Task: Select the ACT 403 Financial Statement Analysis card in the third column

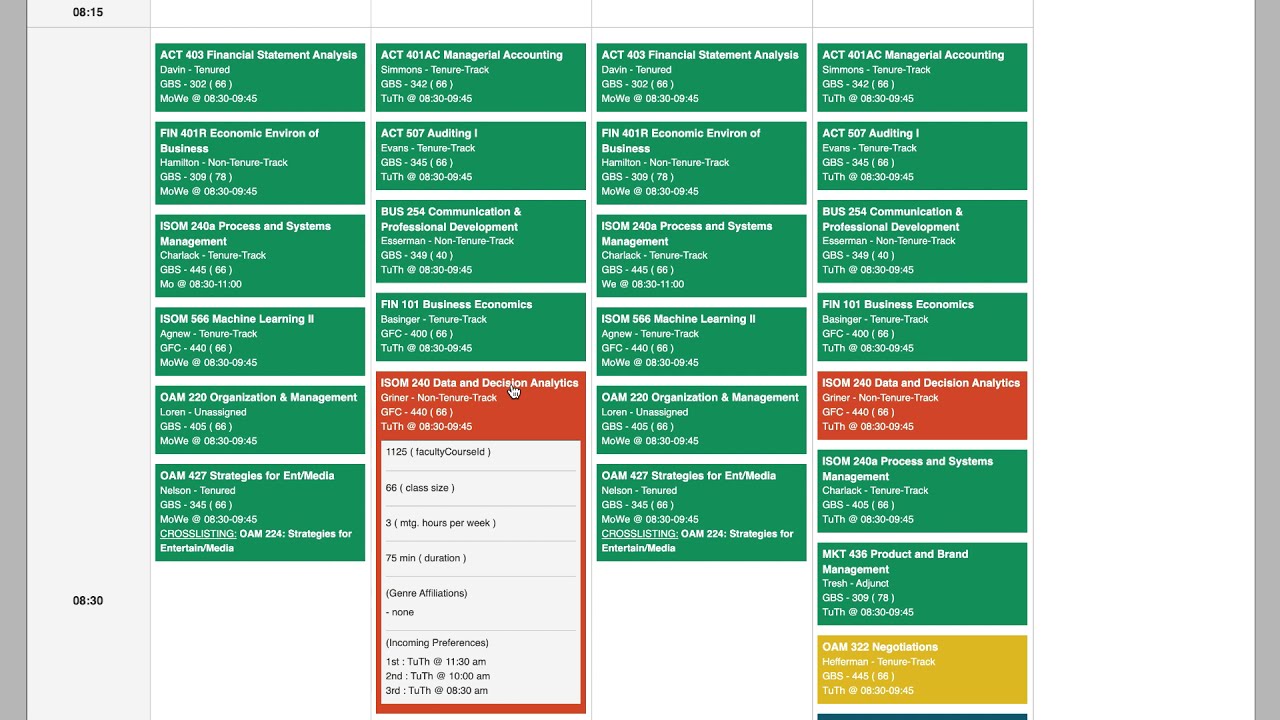Action: pos(701,77)
